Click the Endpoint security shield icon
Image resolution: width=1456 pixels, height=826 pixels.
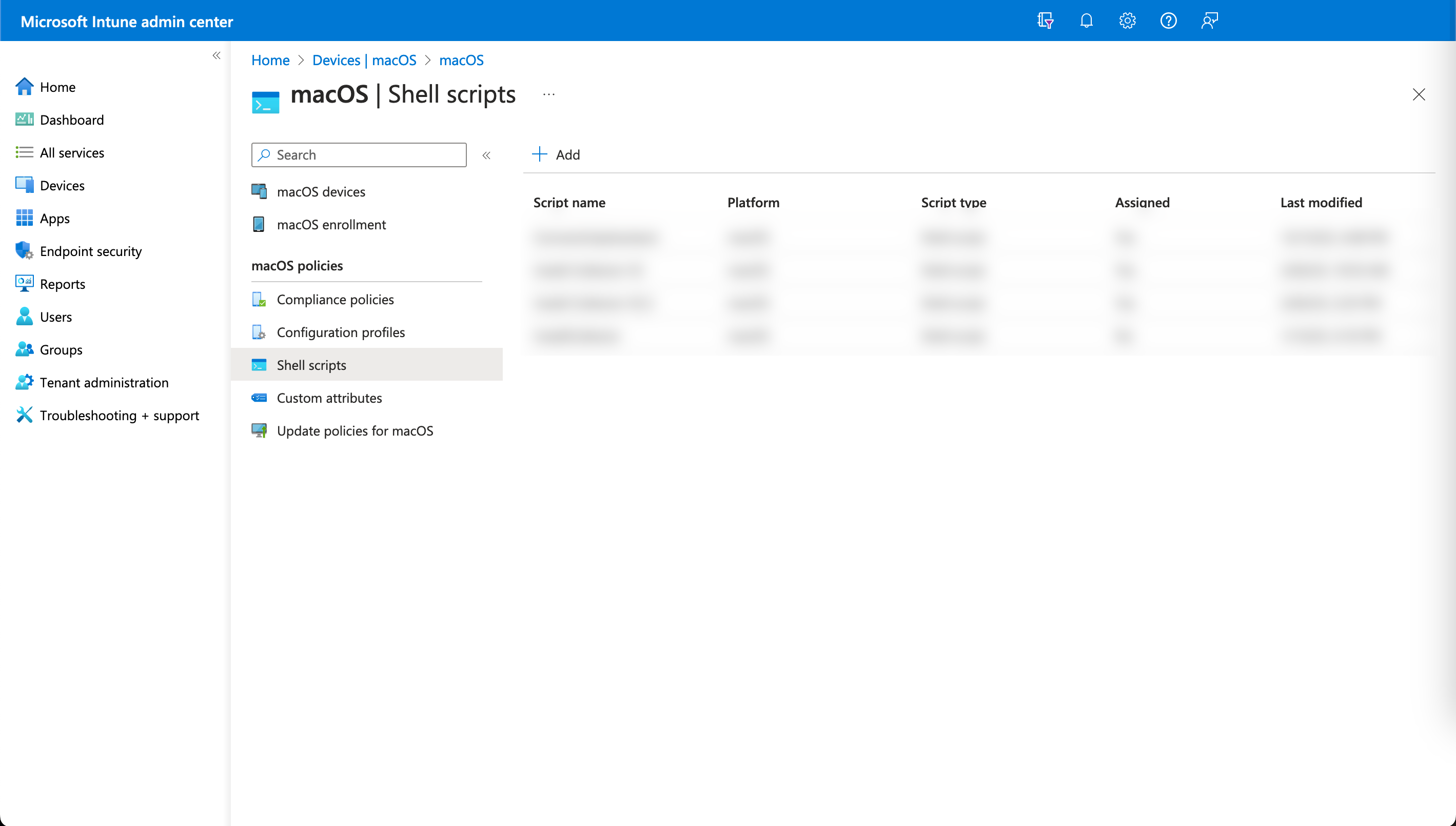pyautogui.click(x=24, y=251)
